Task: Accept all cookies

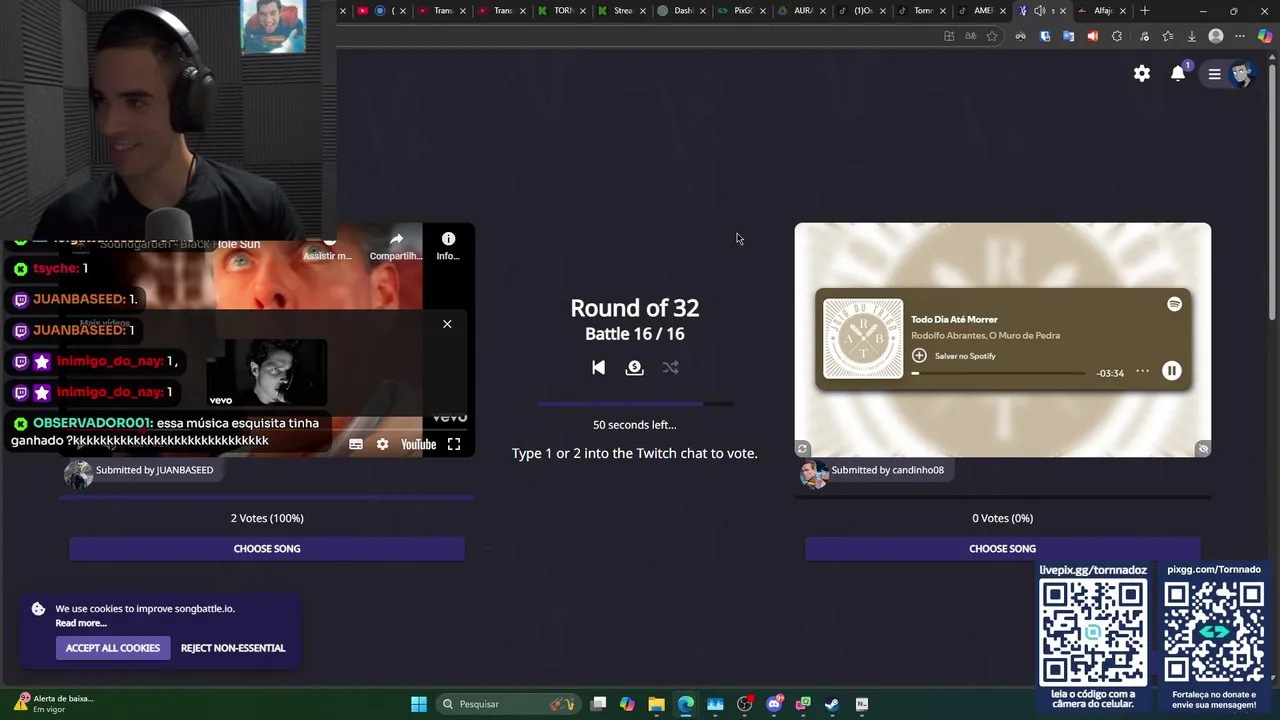Action: coord(113,648)
